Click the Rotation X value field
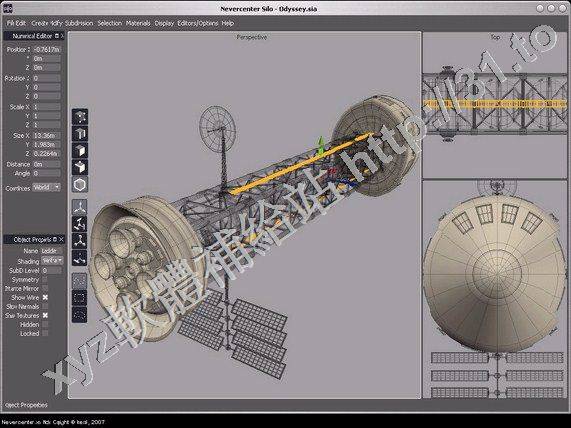Image resolution: width=571 pixels, height=428 pixels. pyautogui.click(x=46, y=78)
